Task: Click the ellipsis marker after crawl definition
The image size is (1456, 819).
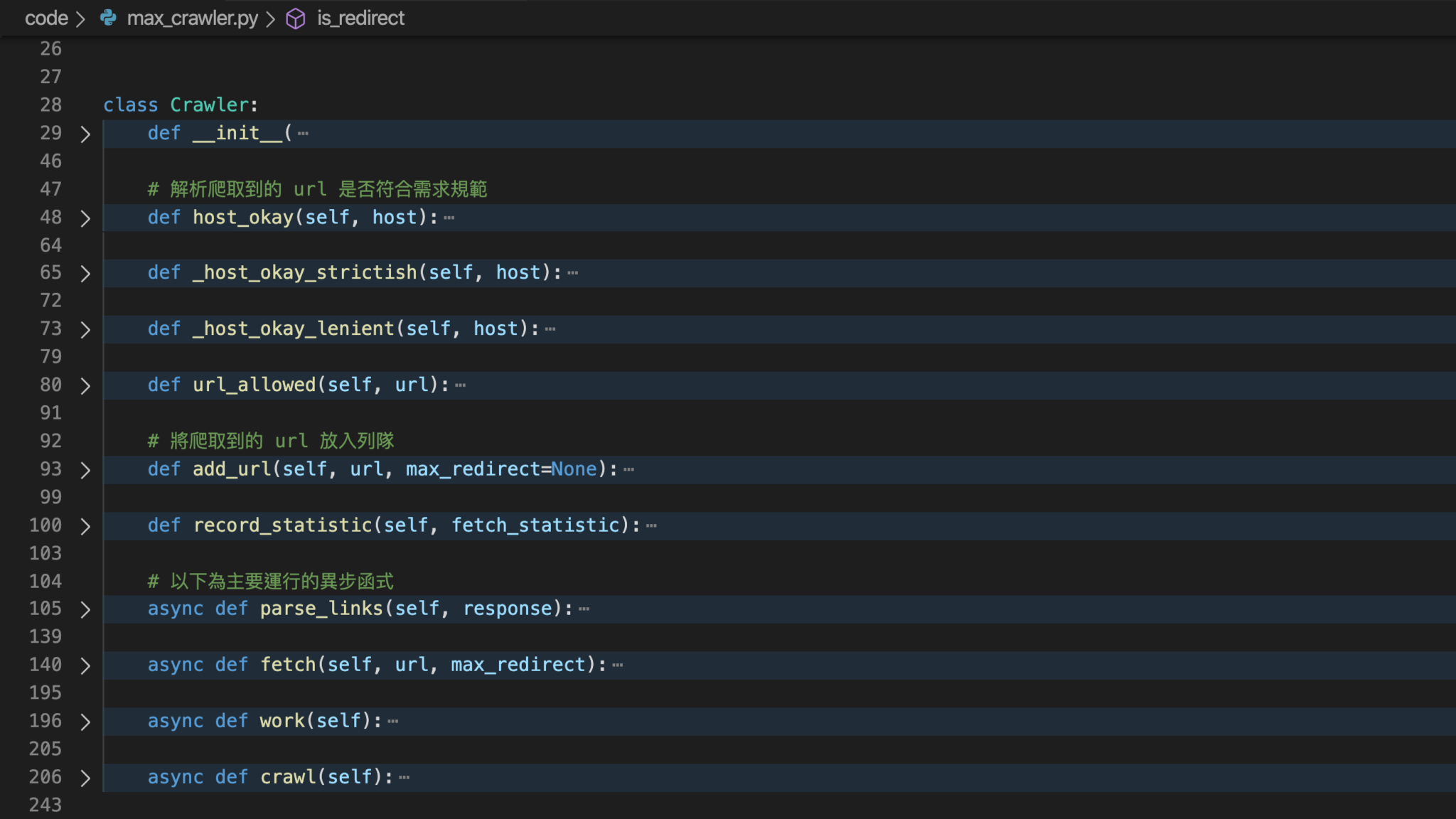Action: [x=405, y=776]
